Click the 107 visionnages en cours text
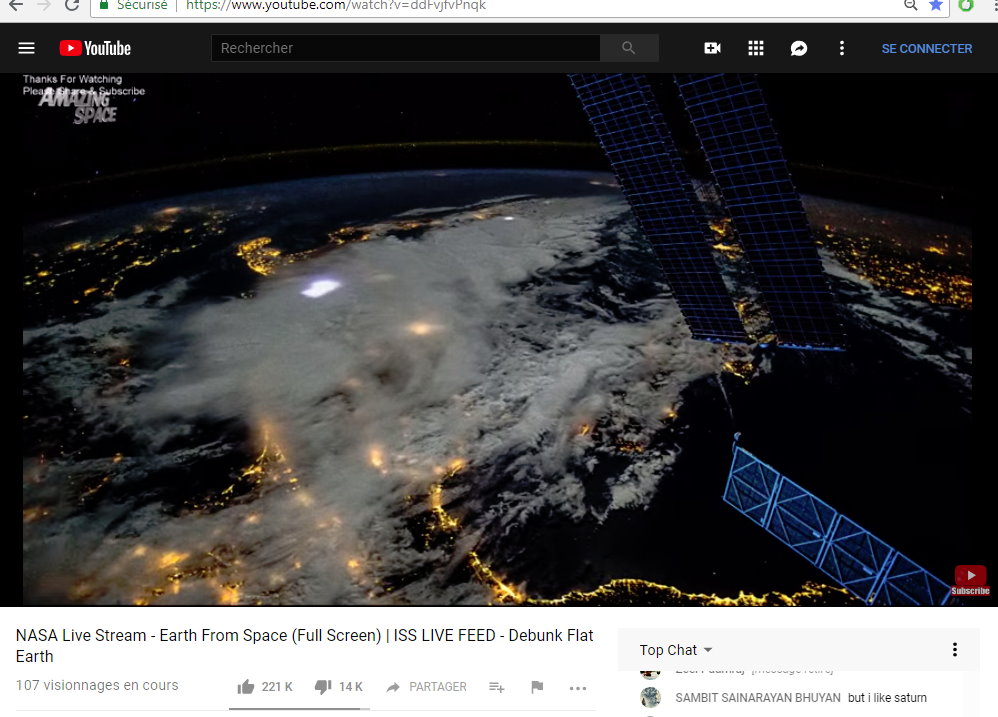 pos(97,685)
